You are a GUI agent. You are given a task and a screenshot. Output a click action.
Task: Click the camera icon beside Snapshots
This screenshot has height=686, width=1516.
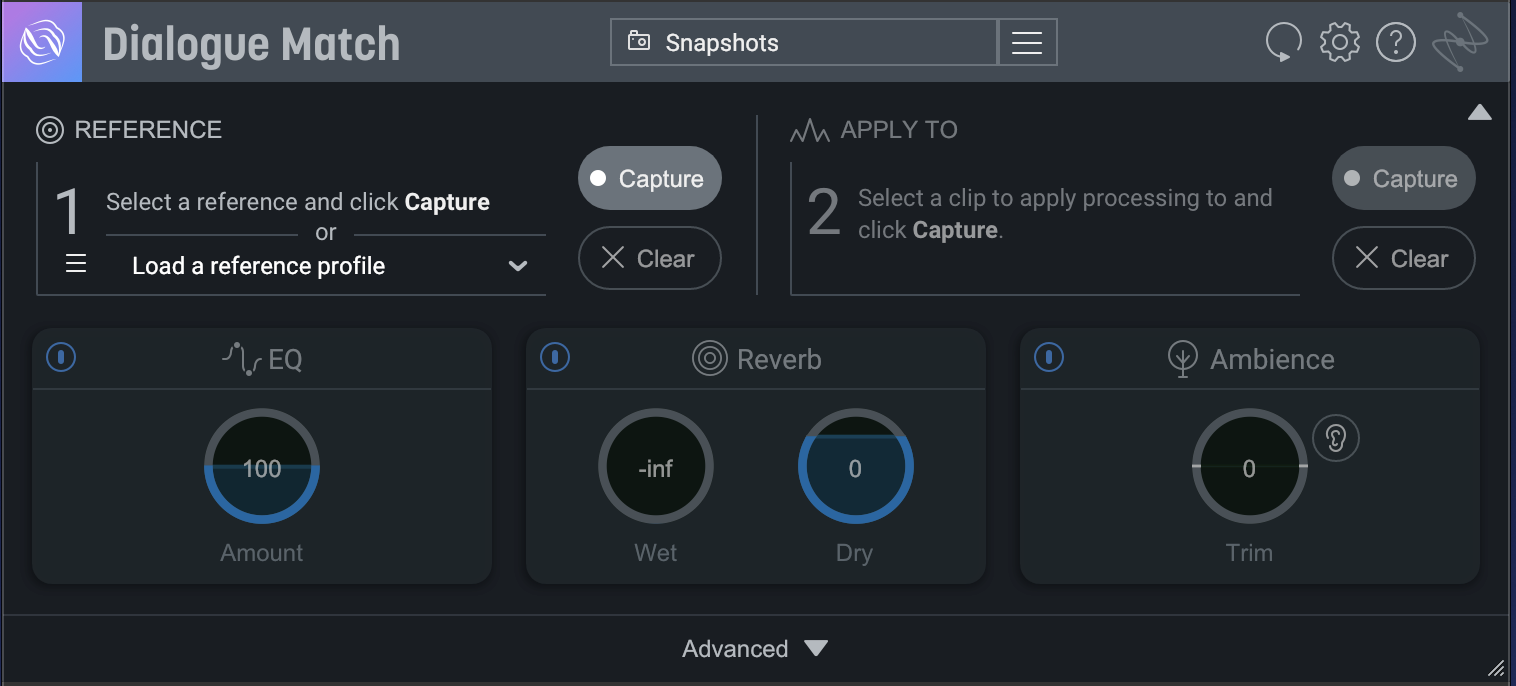tap(638, 42)
